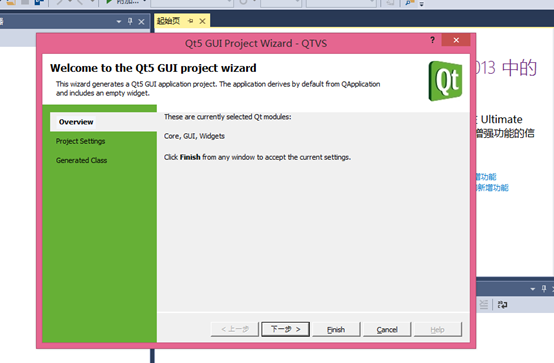Open the Project Settings wizard page
Image resolution: width=554 pixels, height=363 pixels.
click(80, 141)
